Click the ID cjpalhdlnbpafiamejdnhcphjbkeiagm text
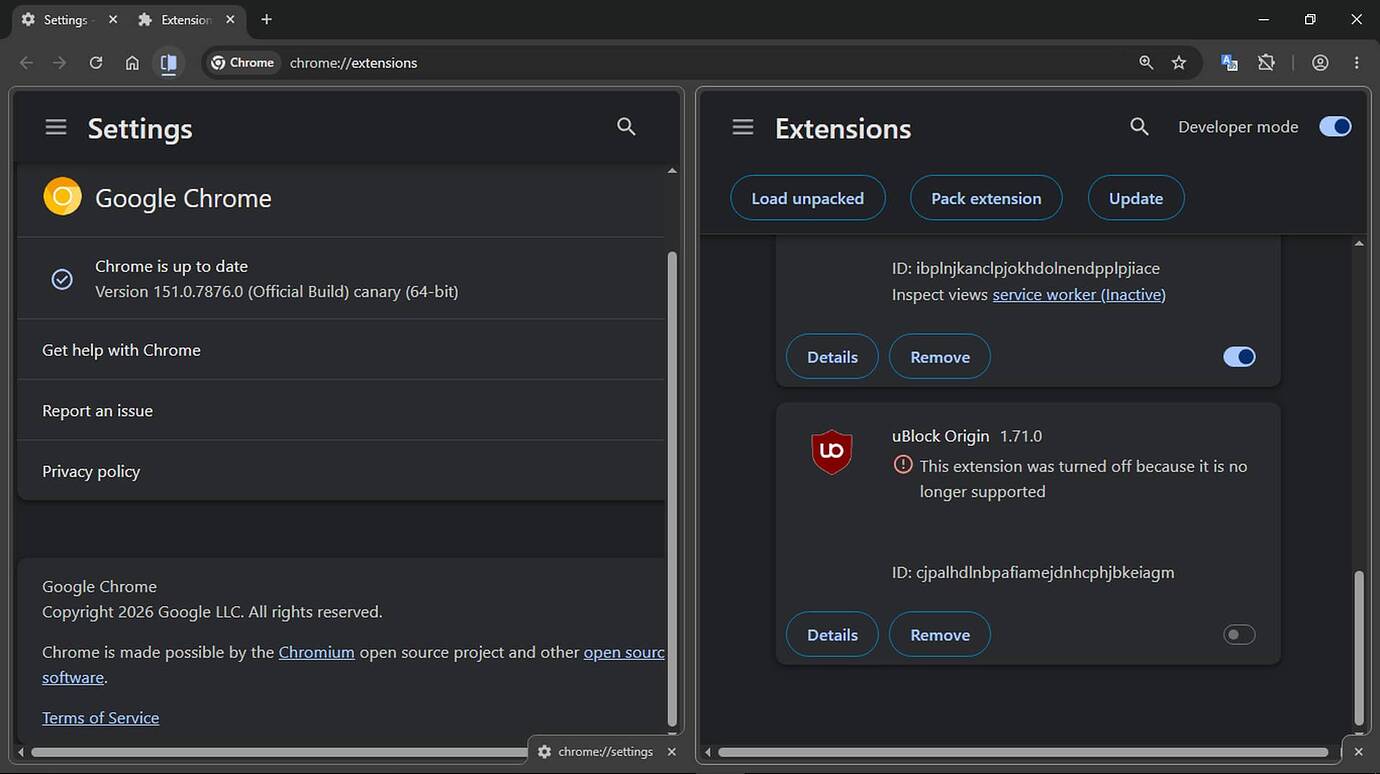1380x774 pixels. (1033, 572)
